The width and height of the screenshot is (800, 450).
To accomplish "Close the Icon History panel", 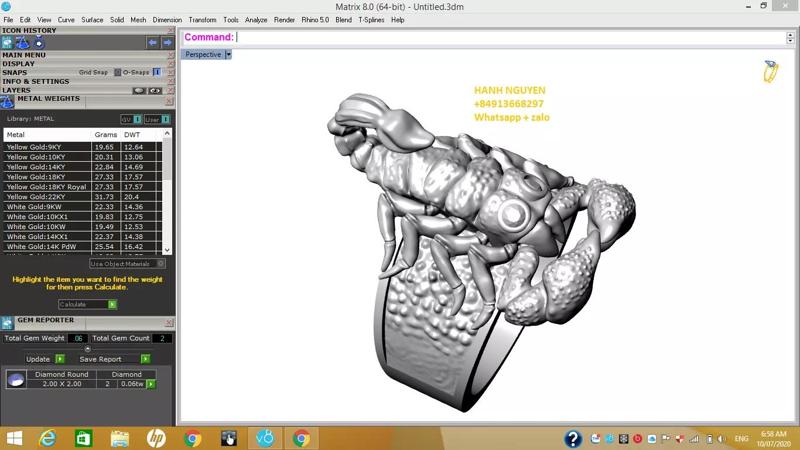I will coord(171,31).
